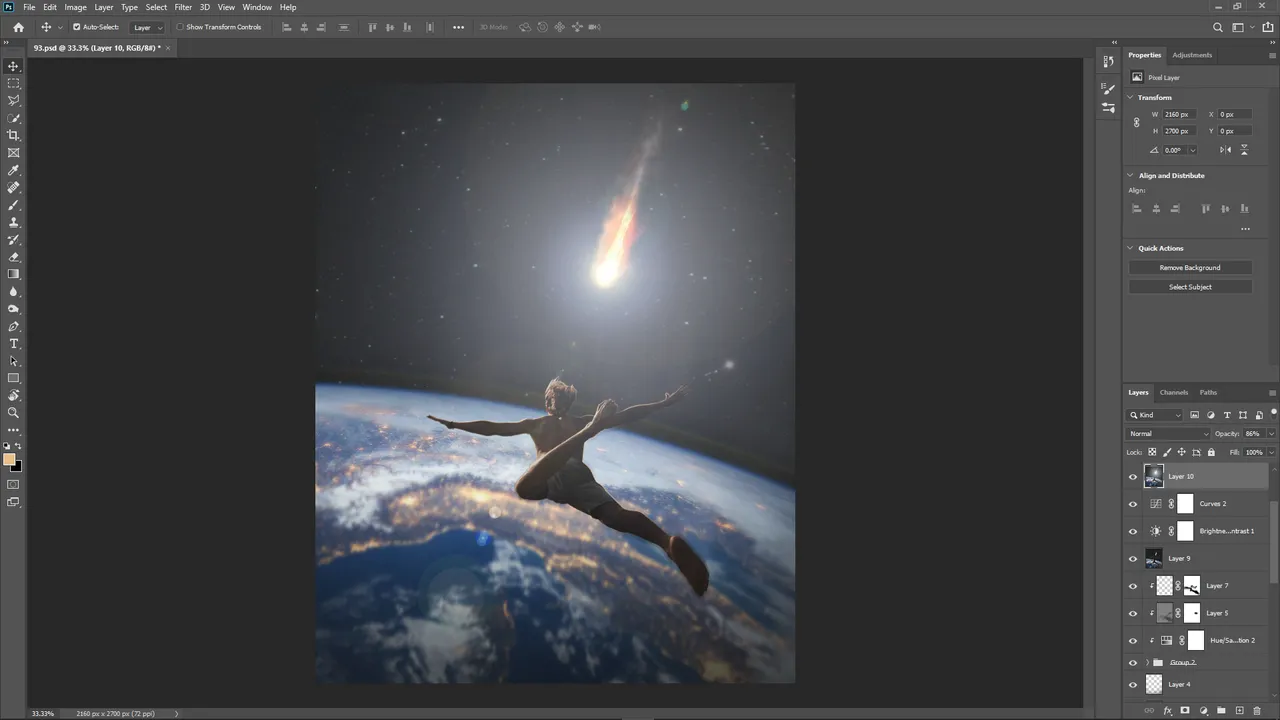Select the Crop tool
This screenshot has height=720, width=1280.
pyautogui.click(x=13, y=135)
